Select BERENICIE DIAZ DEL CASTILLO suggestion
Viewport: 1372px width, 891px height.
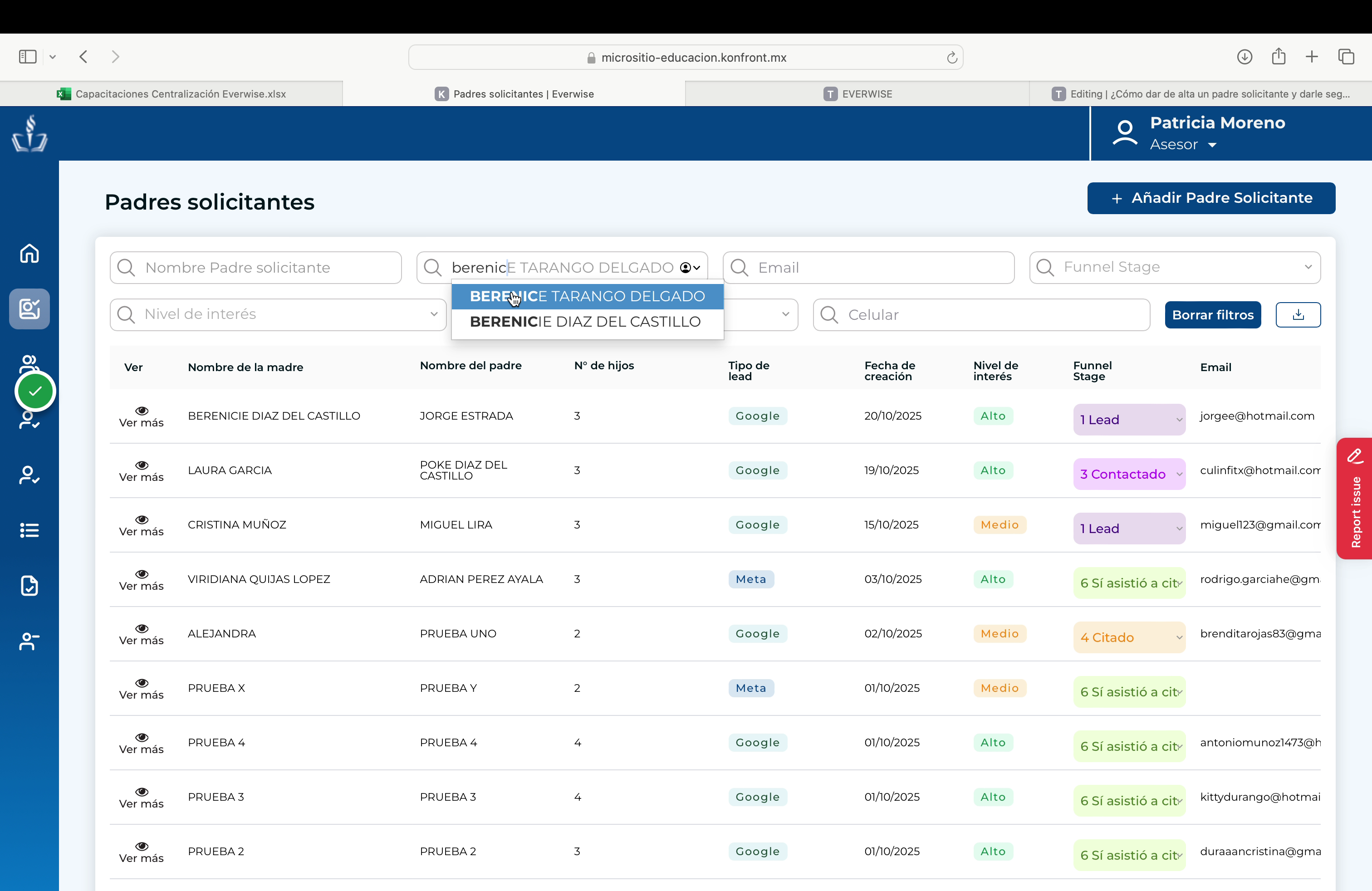click(x=587, y=322)
